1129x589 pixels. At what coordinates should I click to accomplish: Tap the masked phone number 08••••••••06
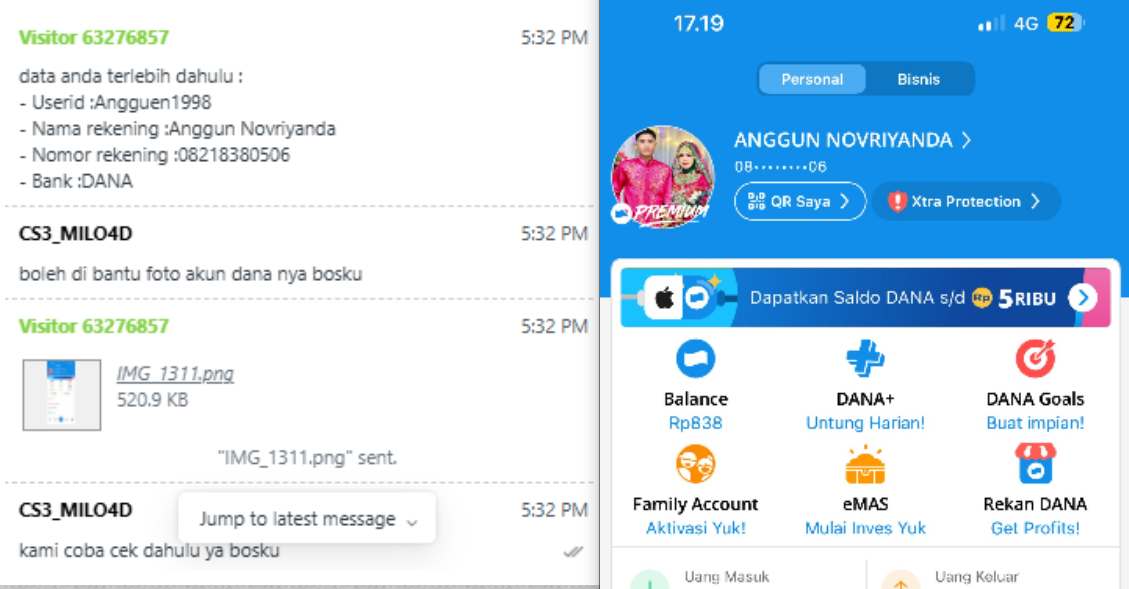click(x=781, y=167)
